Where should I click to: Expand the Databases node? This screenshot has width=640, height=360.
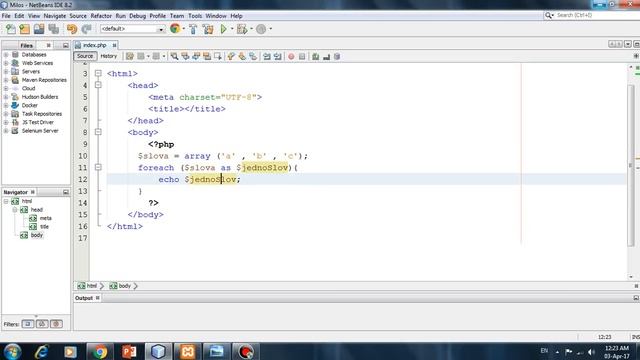(x=6, y=54)
